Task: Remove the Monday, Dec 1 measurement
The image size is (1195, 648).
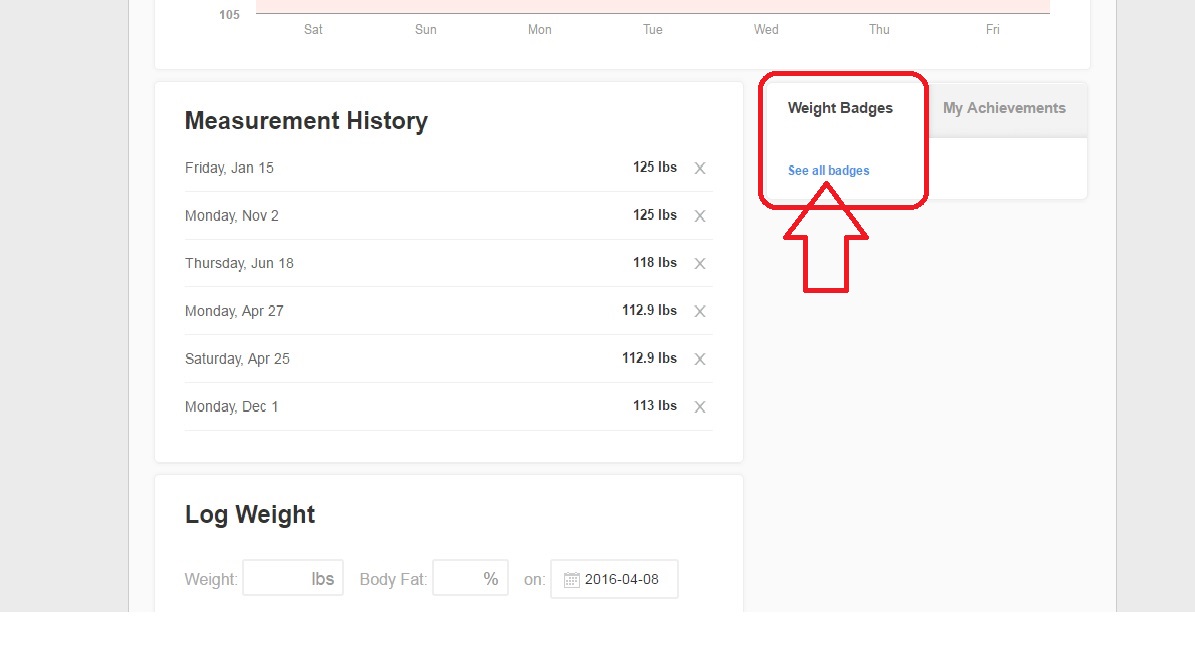Action: 700,407
